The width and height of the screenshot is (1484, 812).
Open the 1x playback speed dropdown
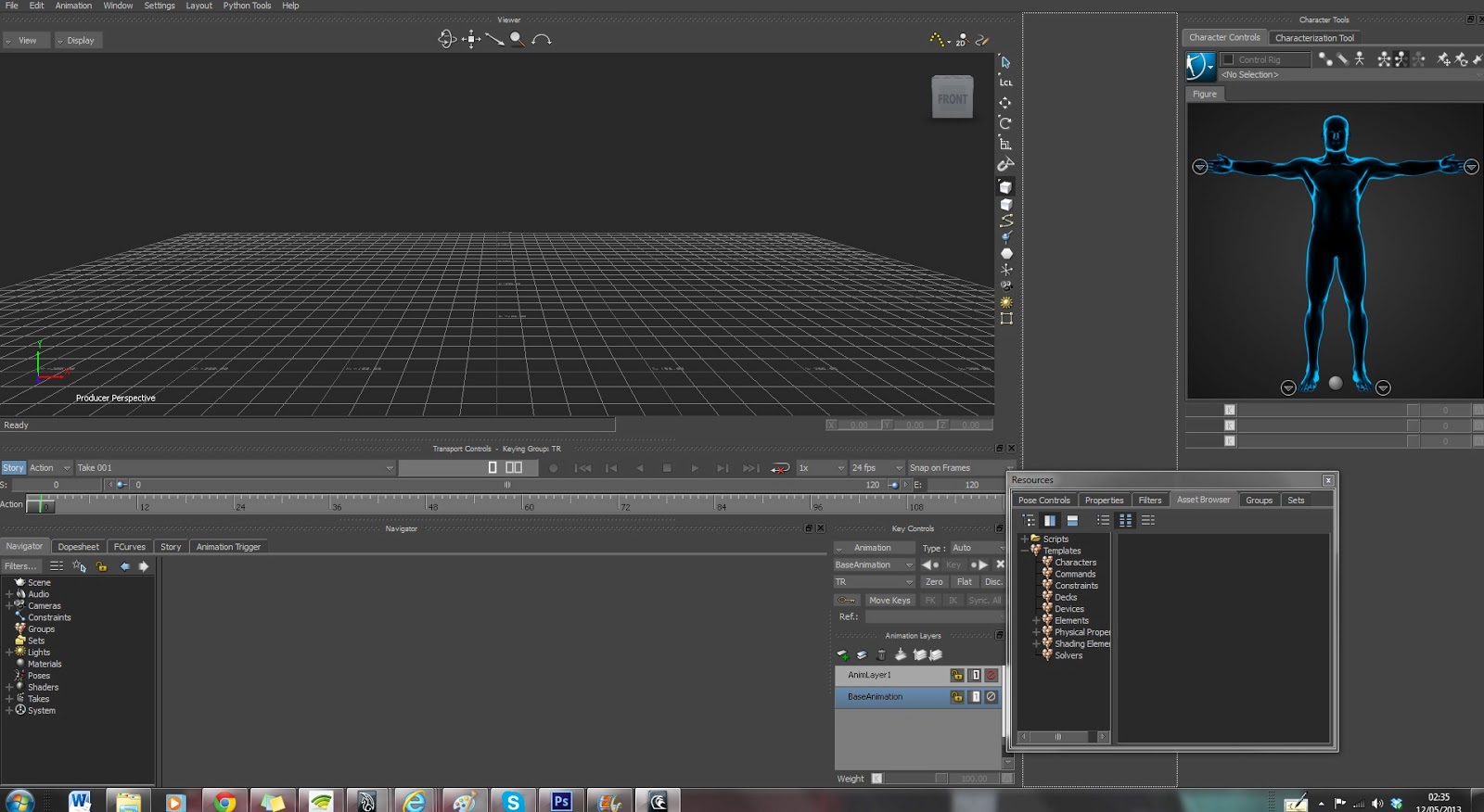pos(821,468)
